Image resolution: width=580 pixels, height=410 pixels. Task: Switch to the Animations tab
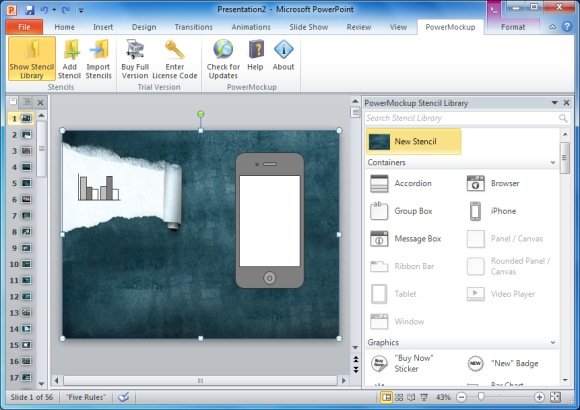[251, 27]
